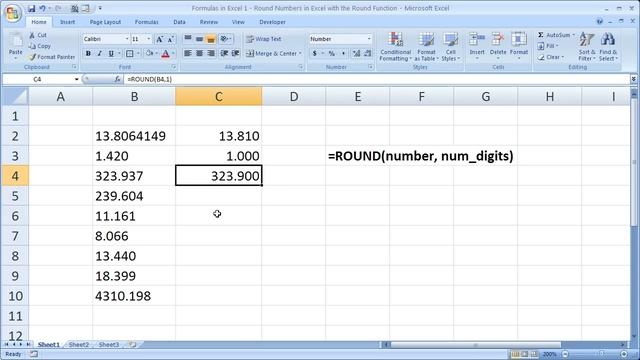The width and height of the screenshot is (640, 360).
Task: Save the workbook from Quick Access Toolbar
Action: (31, 8)
